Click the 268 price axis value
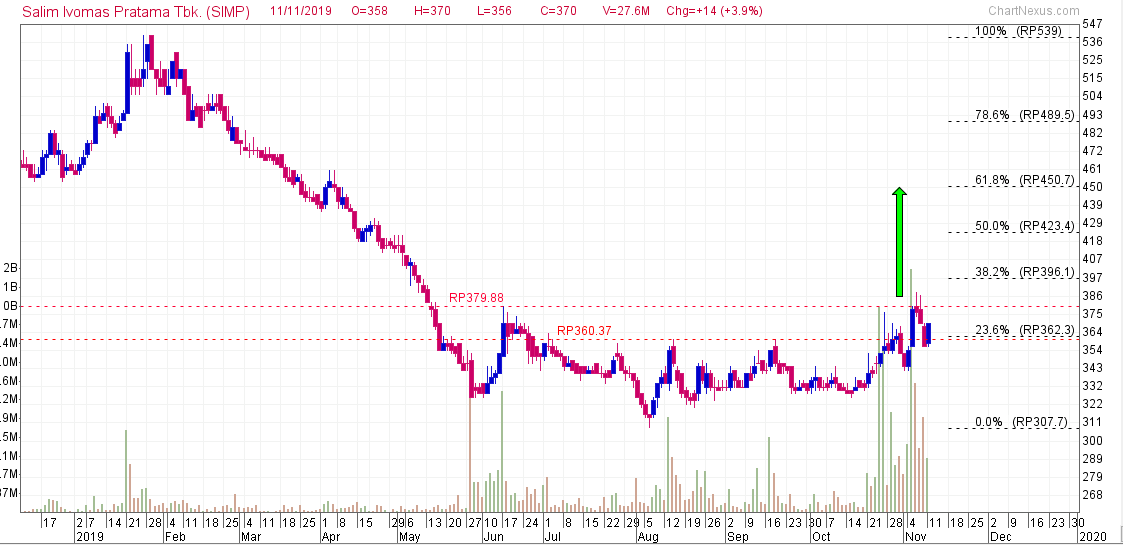This screenshot has width=1123, height=545. click(x=1092, y=495)
